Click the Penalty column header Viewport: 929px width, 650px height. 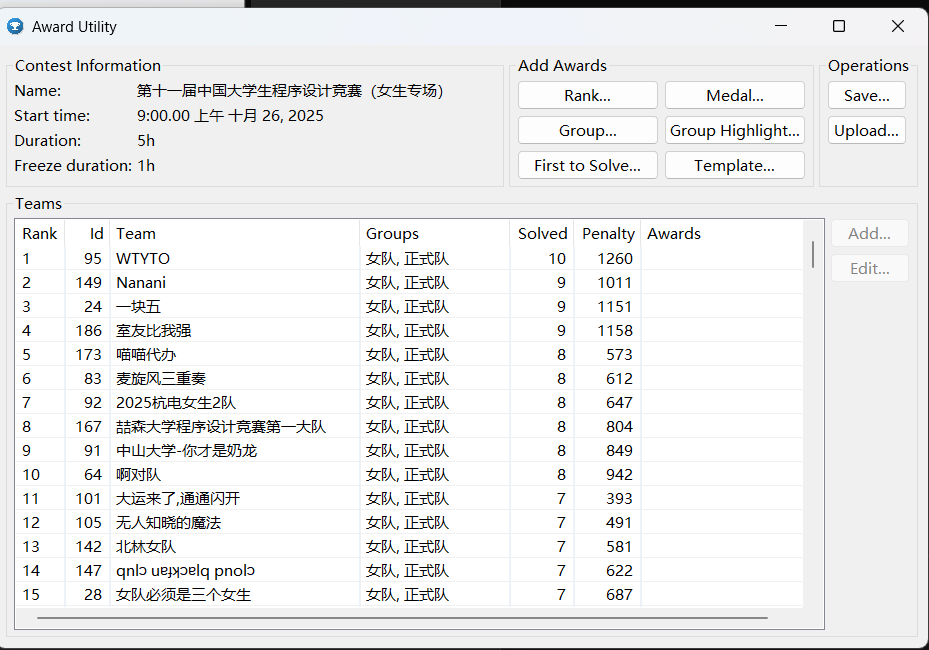(x=608, y=234)
